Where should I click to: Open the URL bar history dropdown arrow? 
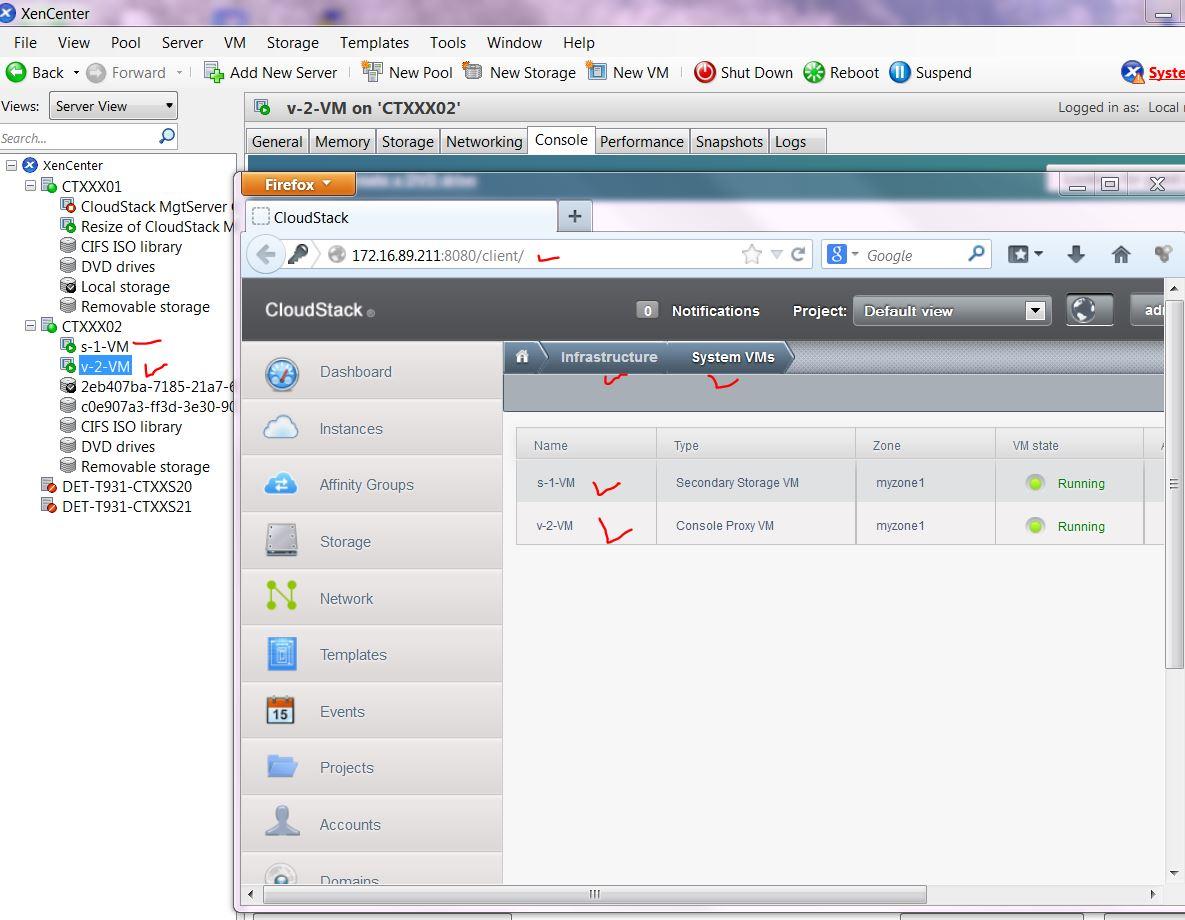[776, 255]
